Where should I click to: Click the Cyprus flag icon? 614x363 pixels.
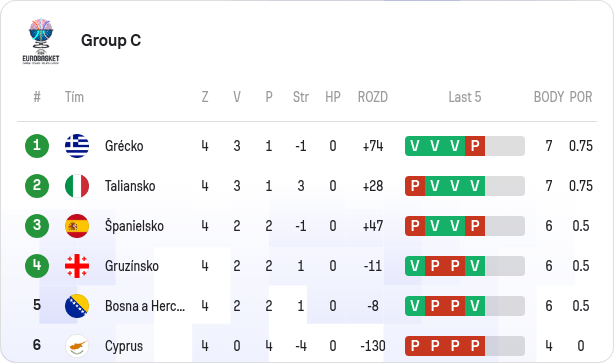coord(77,346)
